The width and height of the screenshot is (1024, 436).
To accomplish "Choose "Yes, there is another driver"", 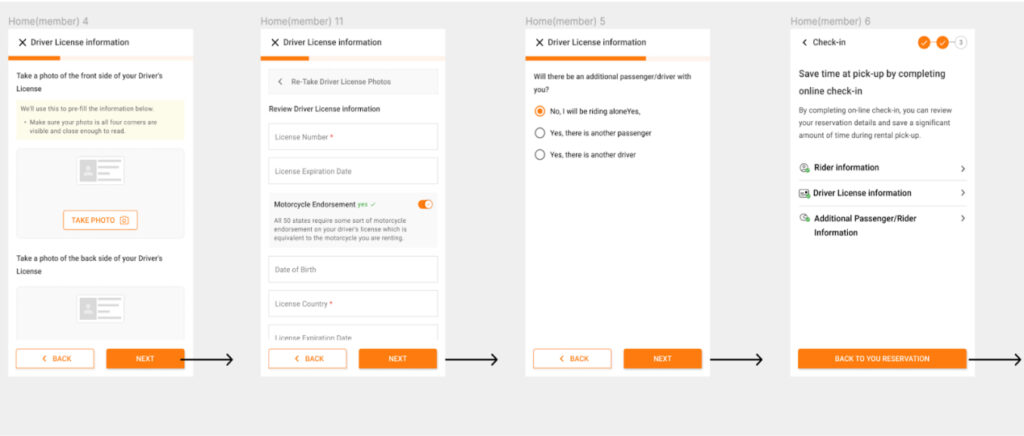I will (540, 155).
